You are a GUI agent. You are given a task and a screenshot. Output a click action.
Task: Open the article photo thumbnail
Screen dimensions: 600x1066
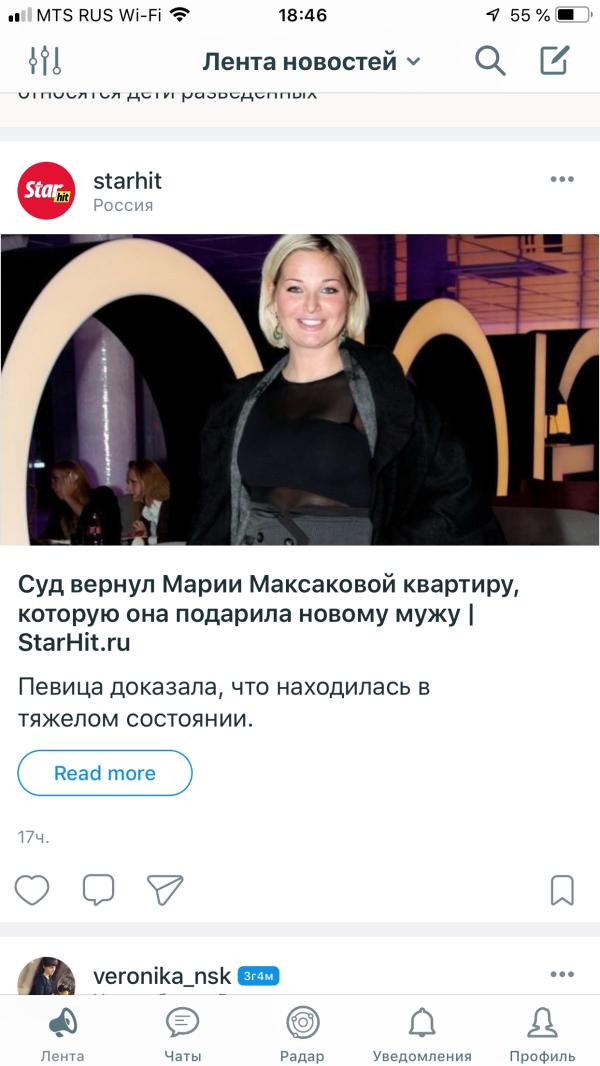point(300,390)
